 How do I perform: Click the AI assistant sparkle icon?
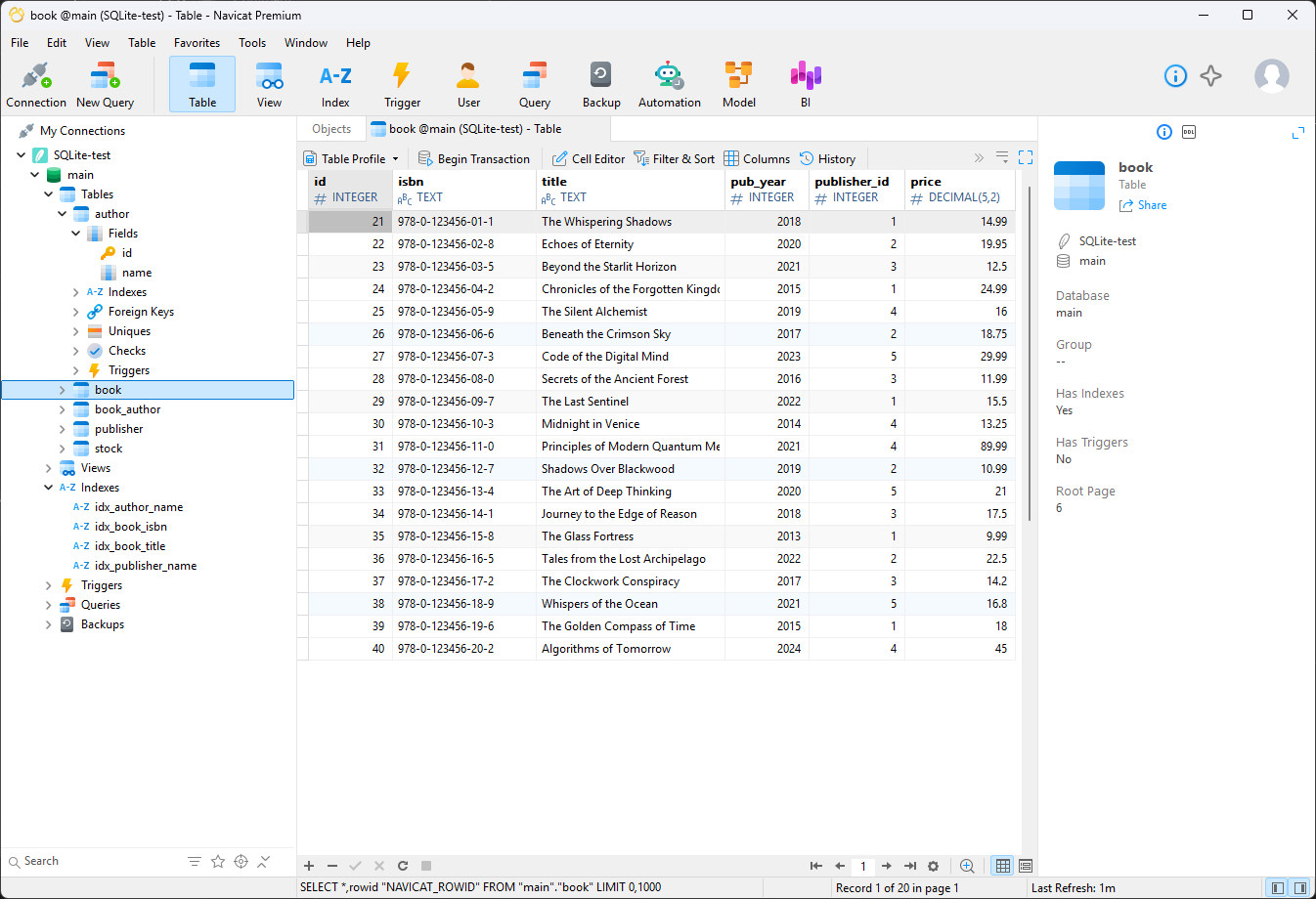tap(1210, 75)
